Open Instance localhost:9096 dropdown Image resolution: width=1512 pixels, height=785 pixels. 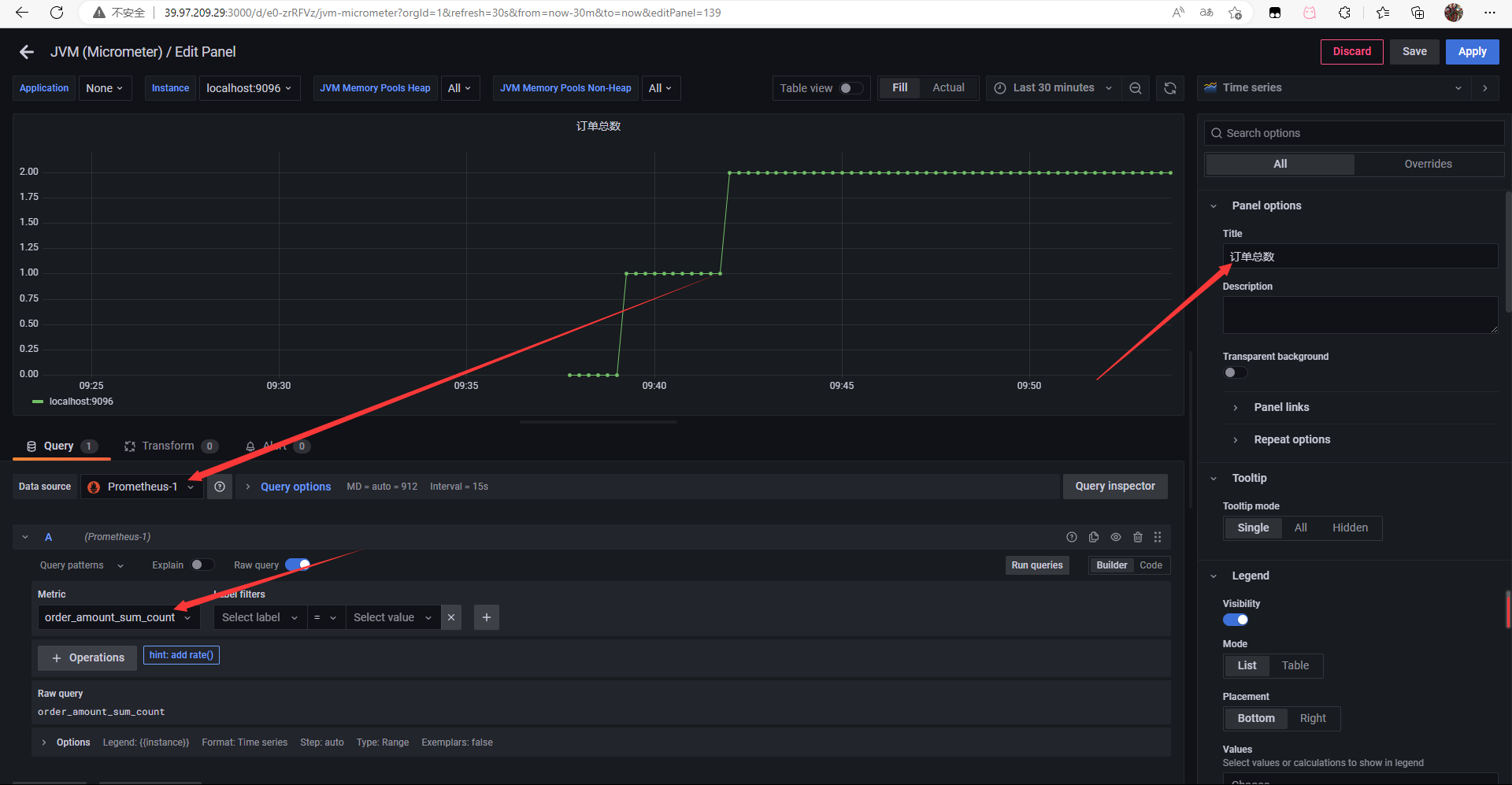pyautogui.click(x=250, y=88)
